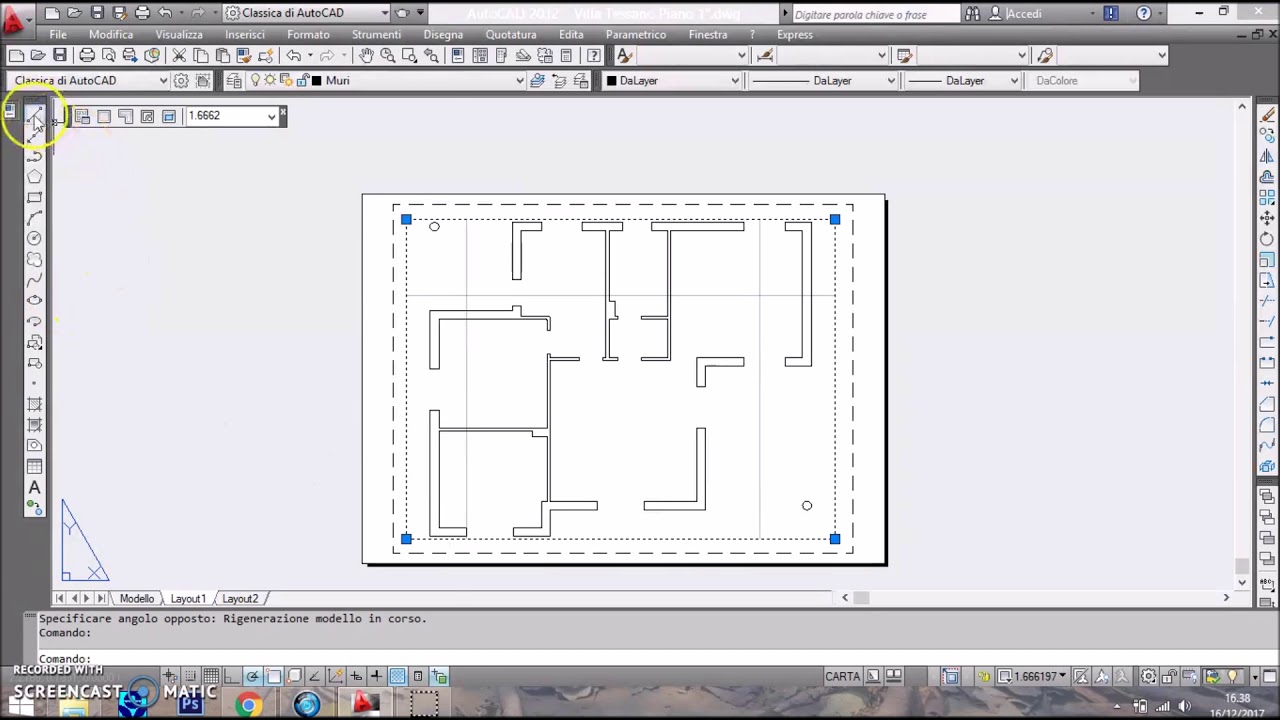Select the Multiline Text (A) tool
1280x720 pixels.
tap(34, 487)
